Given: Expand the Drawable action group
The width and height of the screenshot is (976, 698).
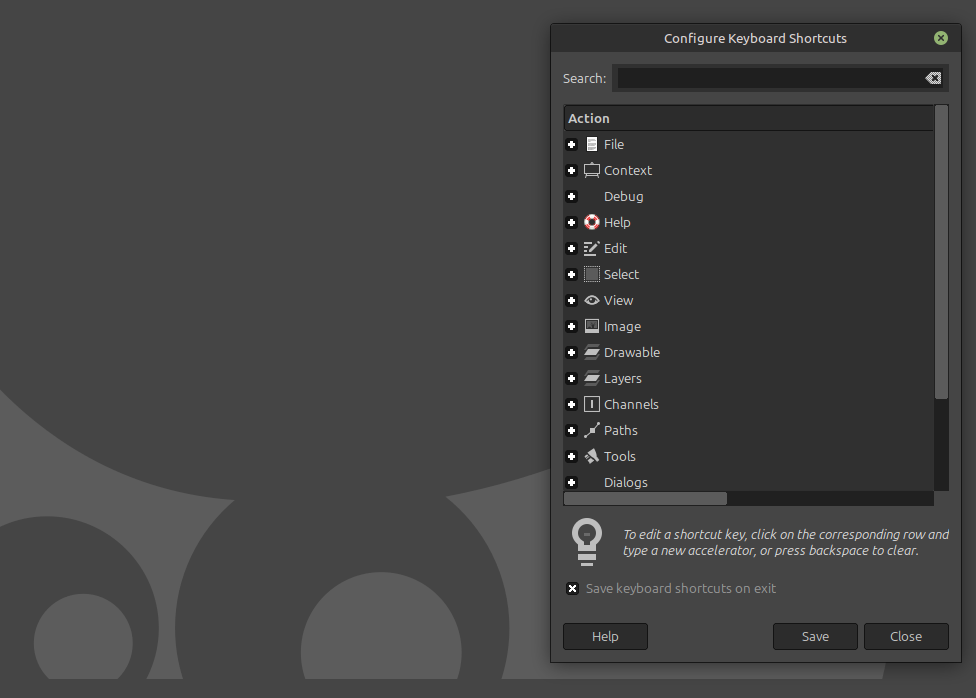Looking at the screenshot, I should tap(571, 352).
